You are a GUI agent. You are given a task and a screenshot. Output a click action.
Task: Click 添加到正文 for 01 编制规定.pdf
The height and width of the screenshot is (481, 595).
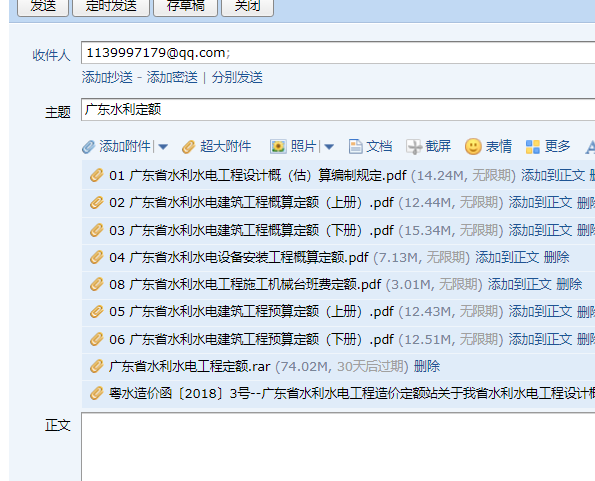coord(553,175)
